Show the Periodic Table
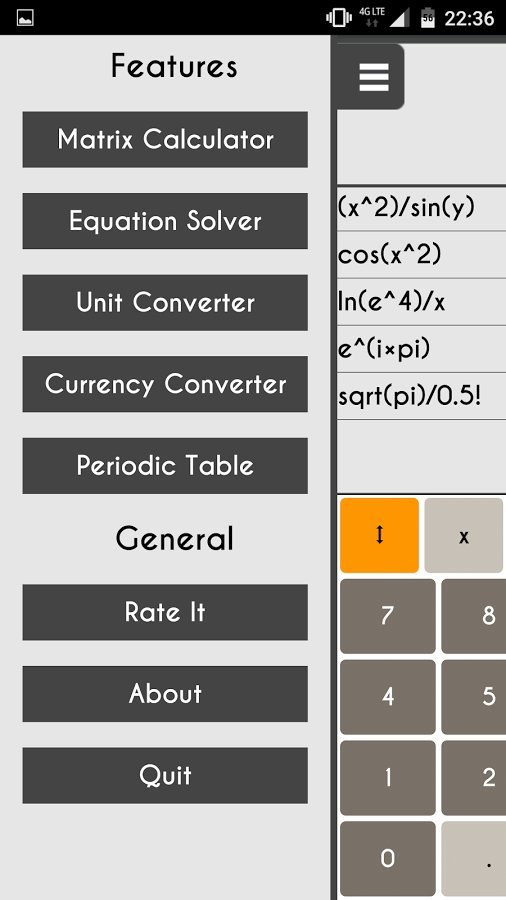The width and height of the screenshot is (506, 900). (x=165, y=465)
